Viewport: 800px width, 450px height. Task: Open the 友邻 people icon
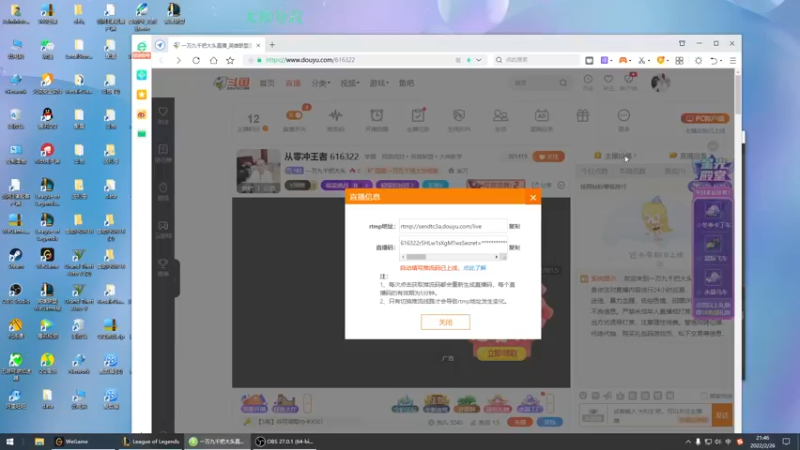click(501, 115)
